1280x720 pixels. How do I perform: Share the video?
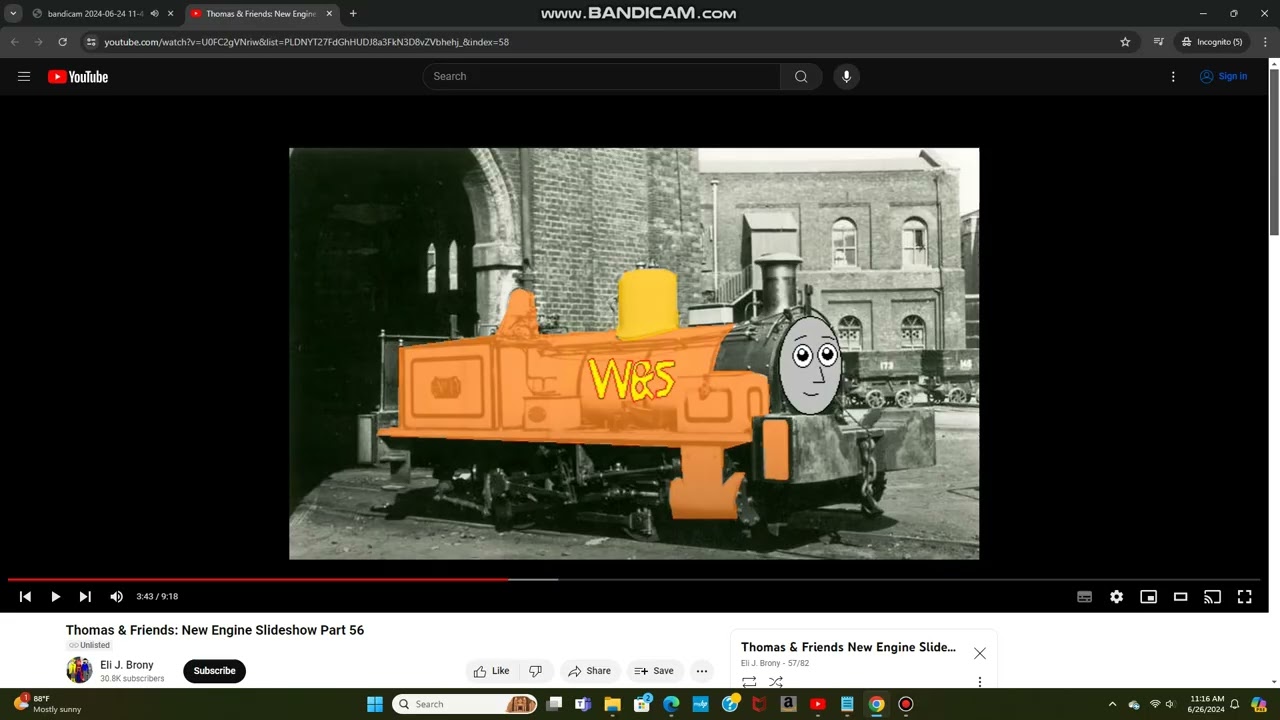click(589, 671)
